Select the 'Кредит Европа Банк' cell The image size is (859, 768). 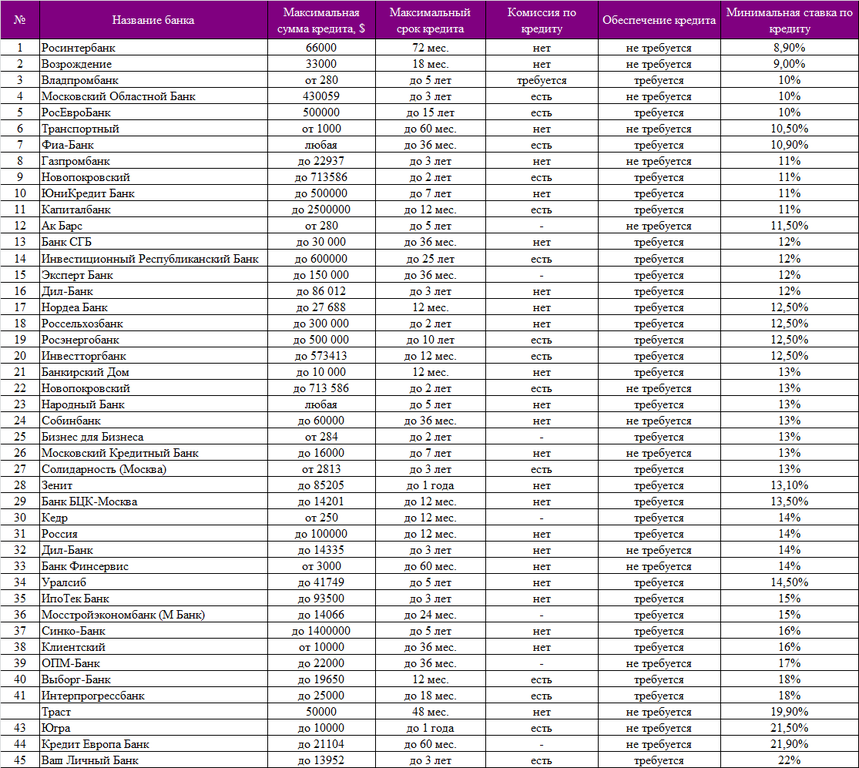pyautogui.click(x=153, y=744)
